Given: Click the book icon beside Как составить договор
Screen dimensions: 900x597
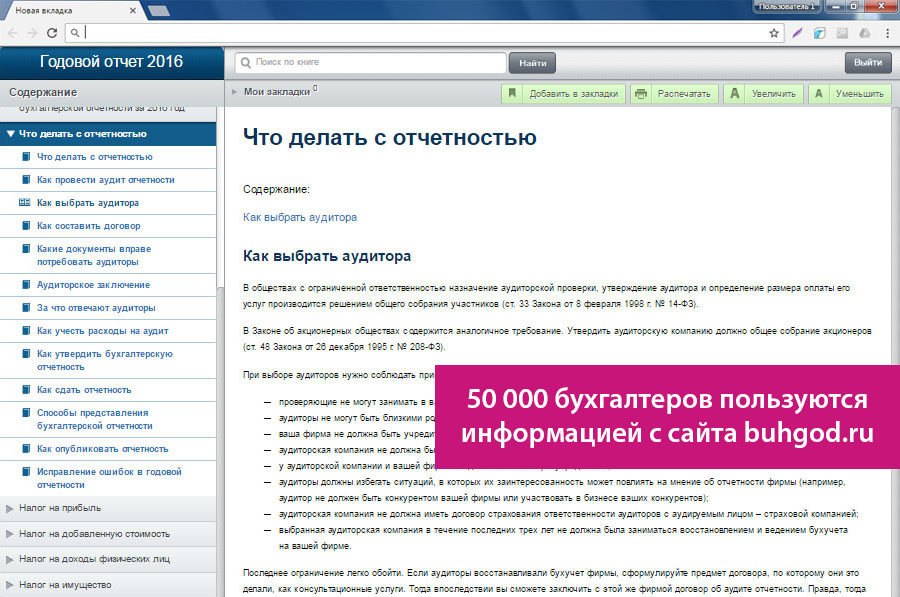Looking at the screenshot, I should click(26, 226).
